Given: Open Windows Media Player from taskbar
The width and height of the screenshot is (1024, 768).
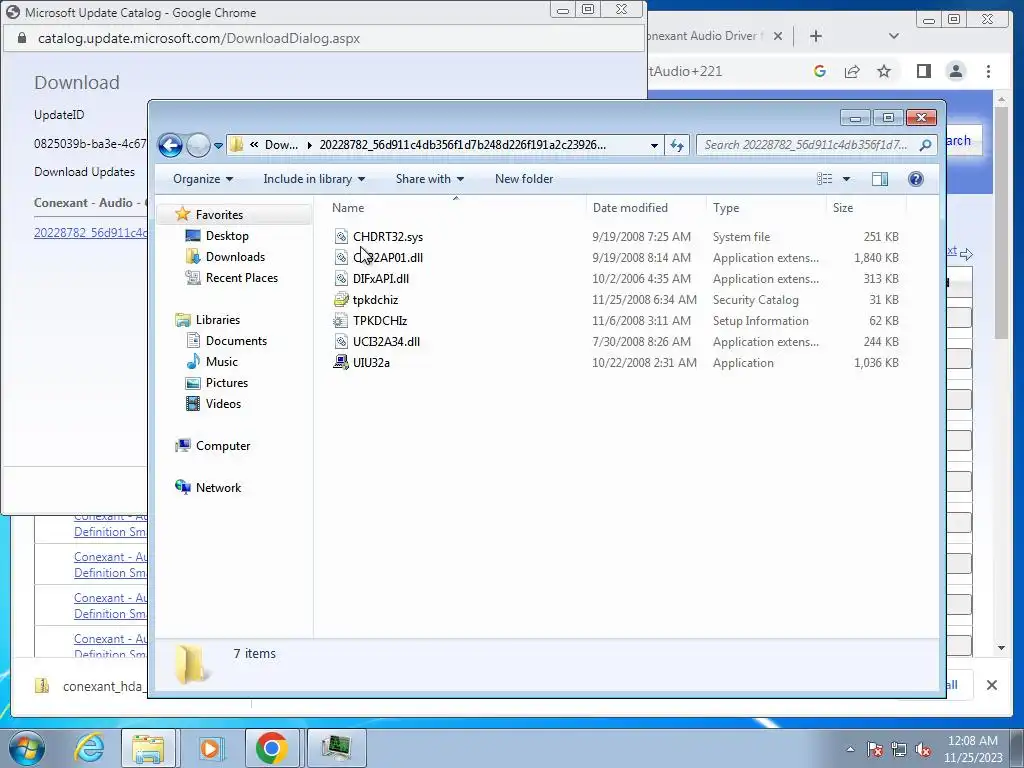Looking at the screenshot, I should click(210, 748).
